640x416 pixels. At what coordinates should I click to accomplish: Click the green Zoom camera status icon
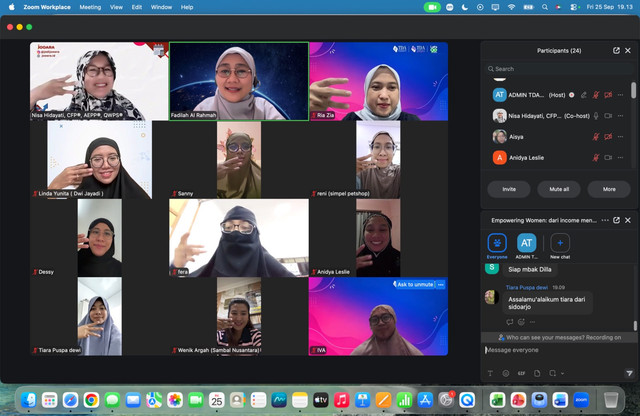point(432,7)
